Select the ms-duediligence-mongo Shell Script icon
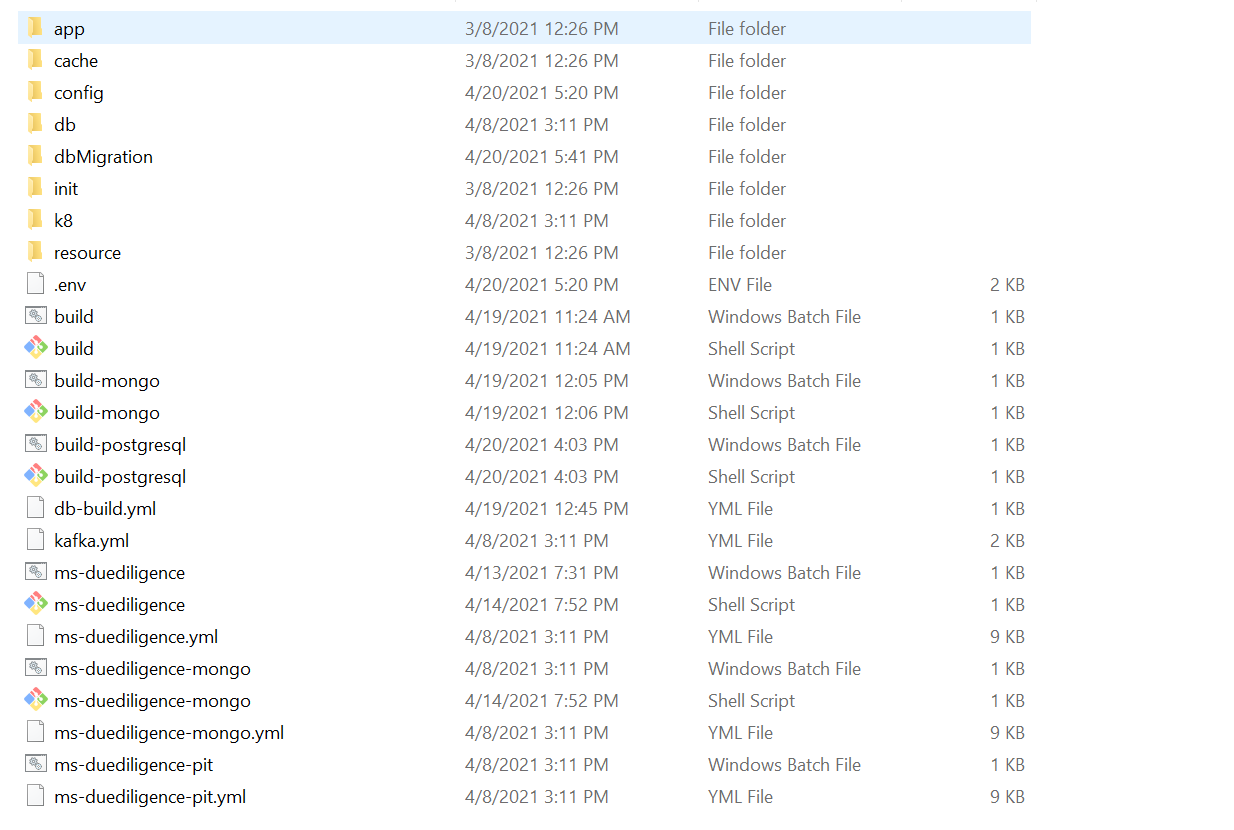 [x=36, y=700]
